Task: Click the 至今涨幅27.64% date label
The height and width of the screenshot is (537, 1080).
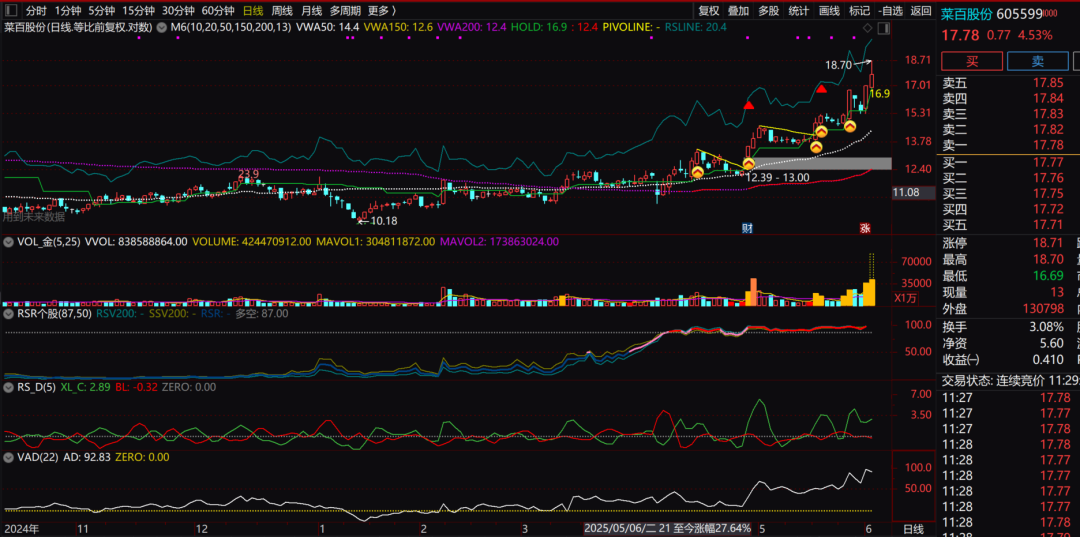Action: [667, 529]
